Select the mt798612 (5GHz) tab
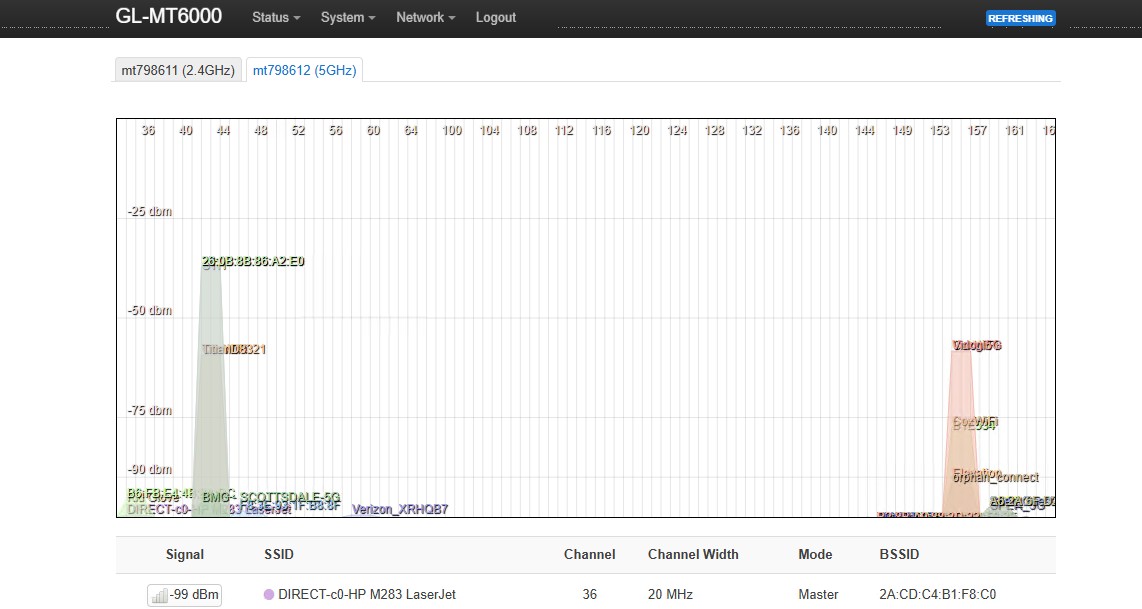This screenshot has width=1142, height=609. [x=304, y=70]
